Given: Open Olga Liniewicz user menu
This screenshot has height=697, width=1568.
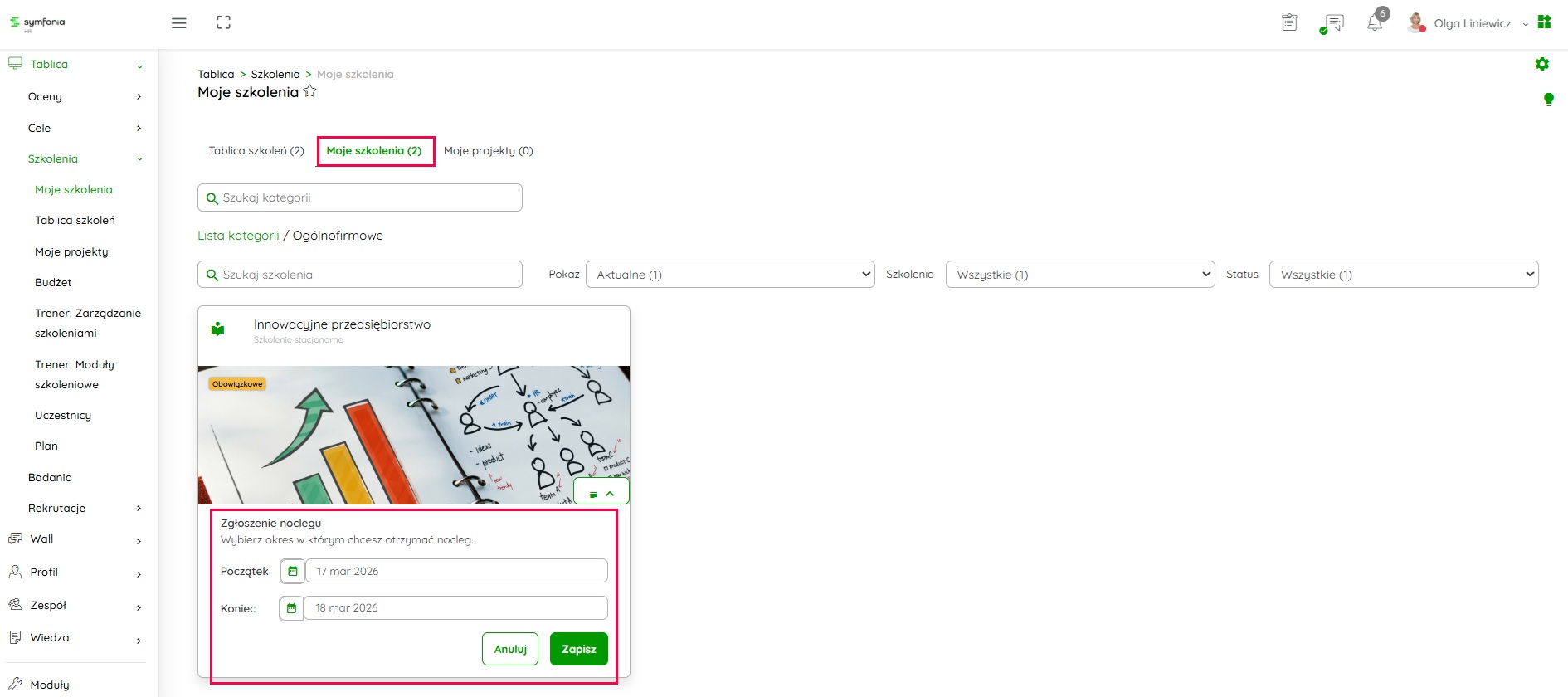Looking at the screenshot, I should click(x=1472, y=23).
